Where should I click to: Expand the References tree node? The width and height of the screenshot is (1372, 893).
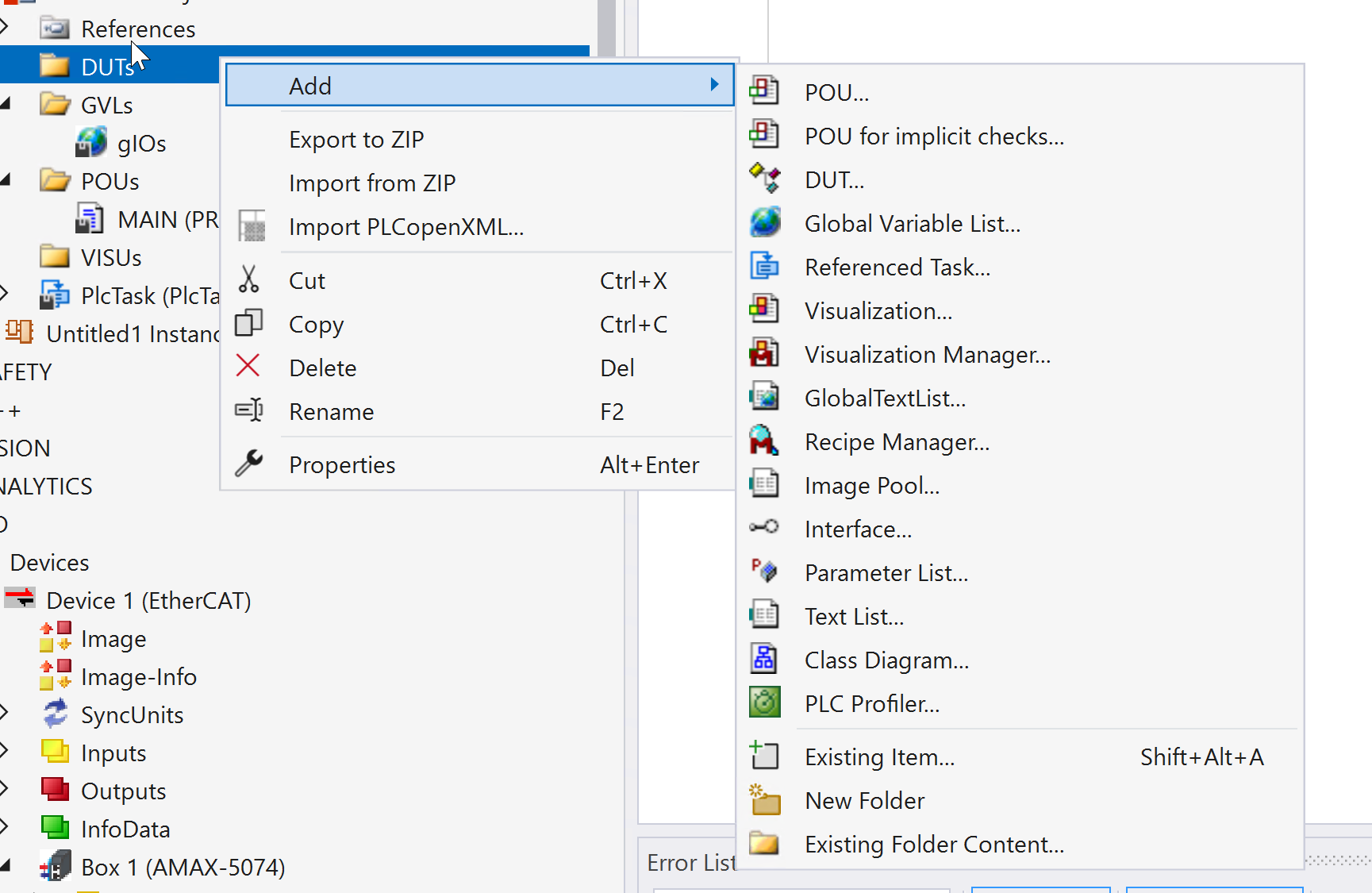coord(5,28)
